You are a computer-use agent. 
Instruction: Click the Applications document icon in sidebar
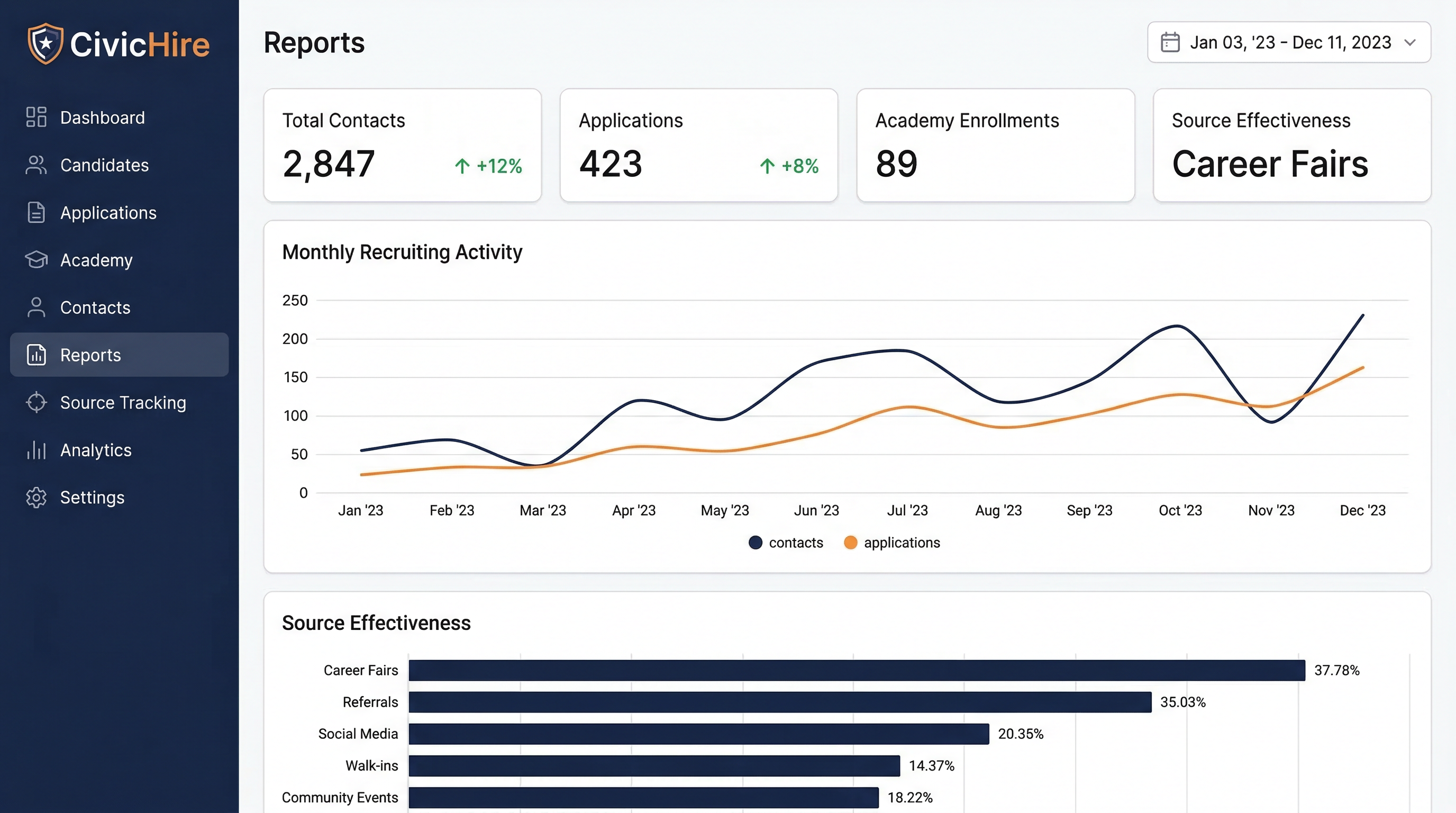click(x=36, y=213)
